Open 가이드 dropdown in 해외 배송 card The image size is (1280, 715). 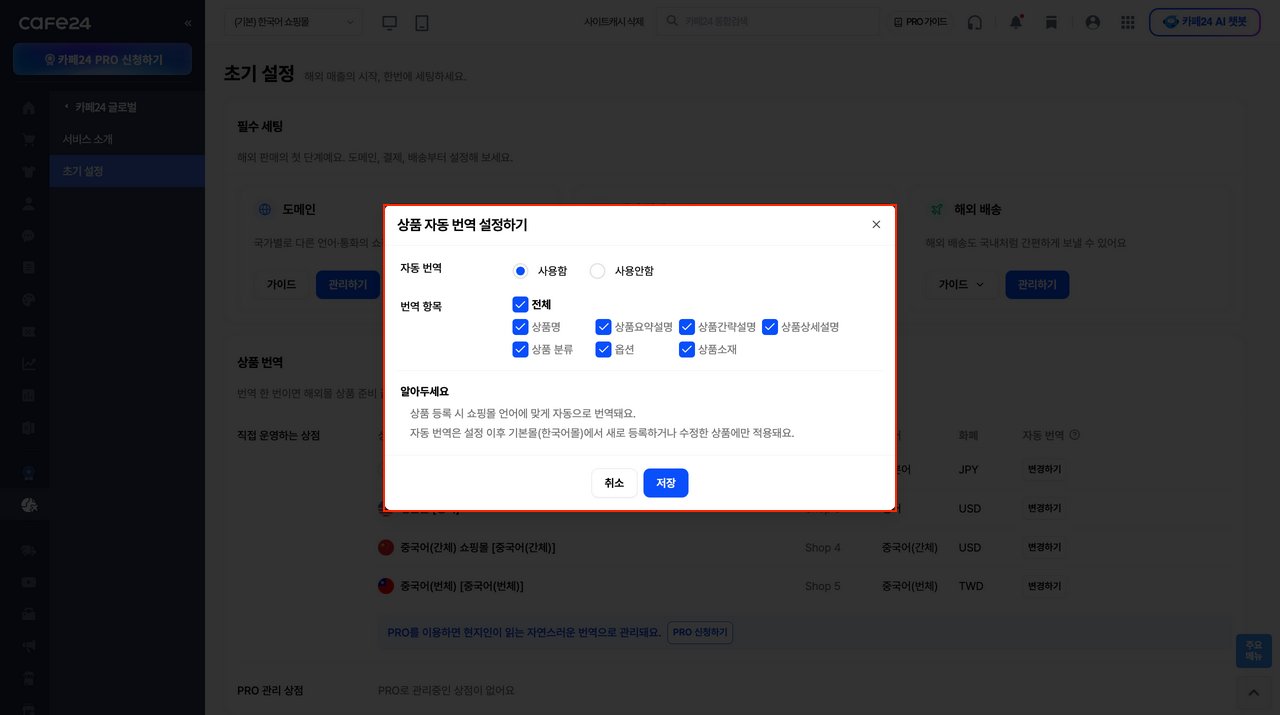(960, 285)
